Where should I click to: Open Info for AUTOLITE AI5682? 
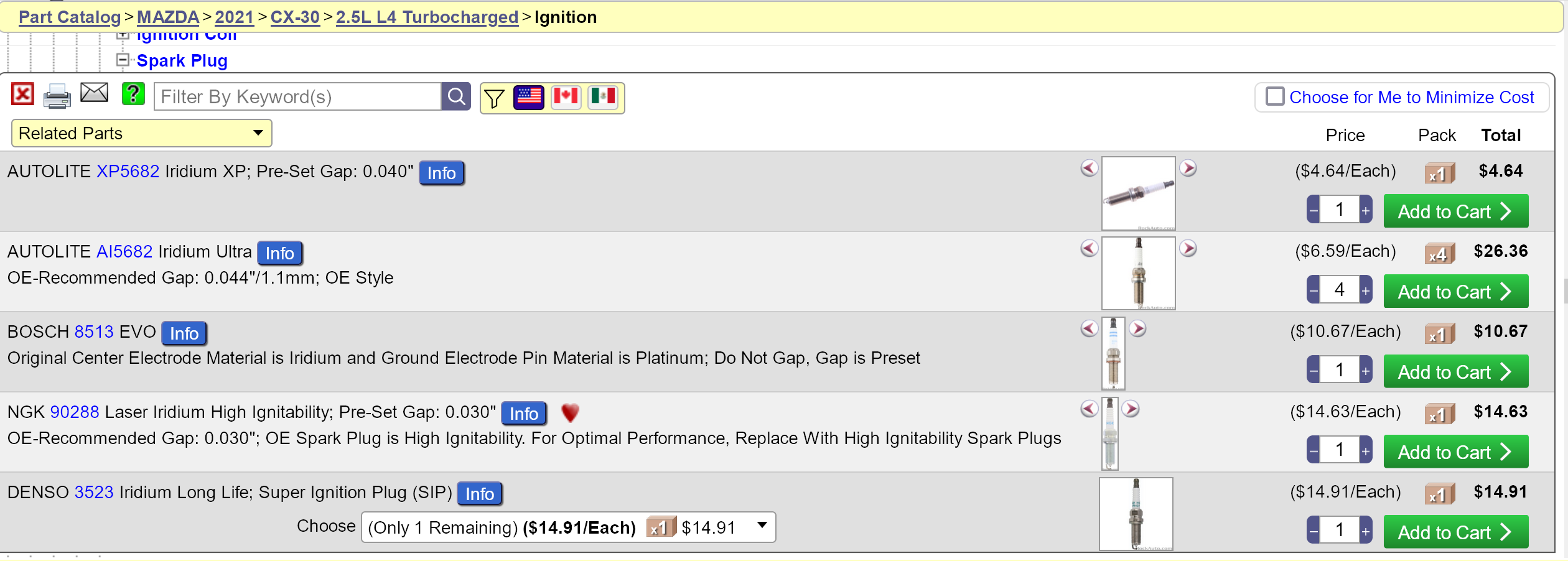point(280,253)
